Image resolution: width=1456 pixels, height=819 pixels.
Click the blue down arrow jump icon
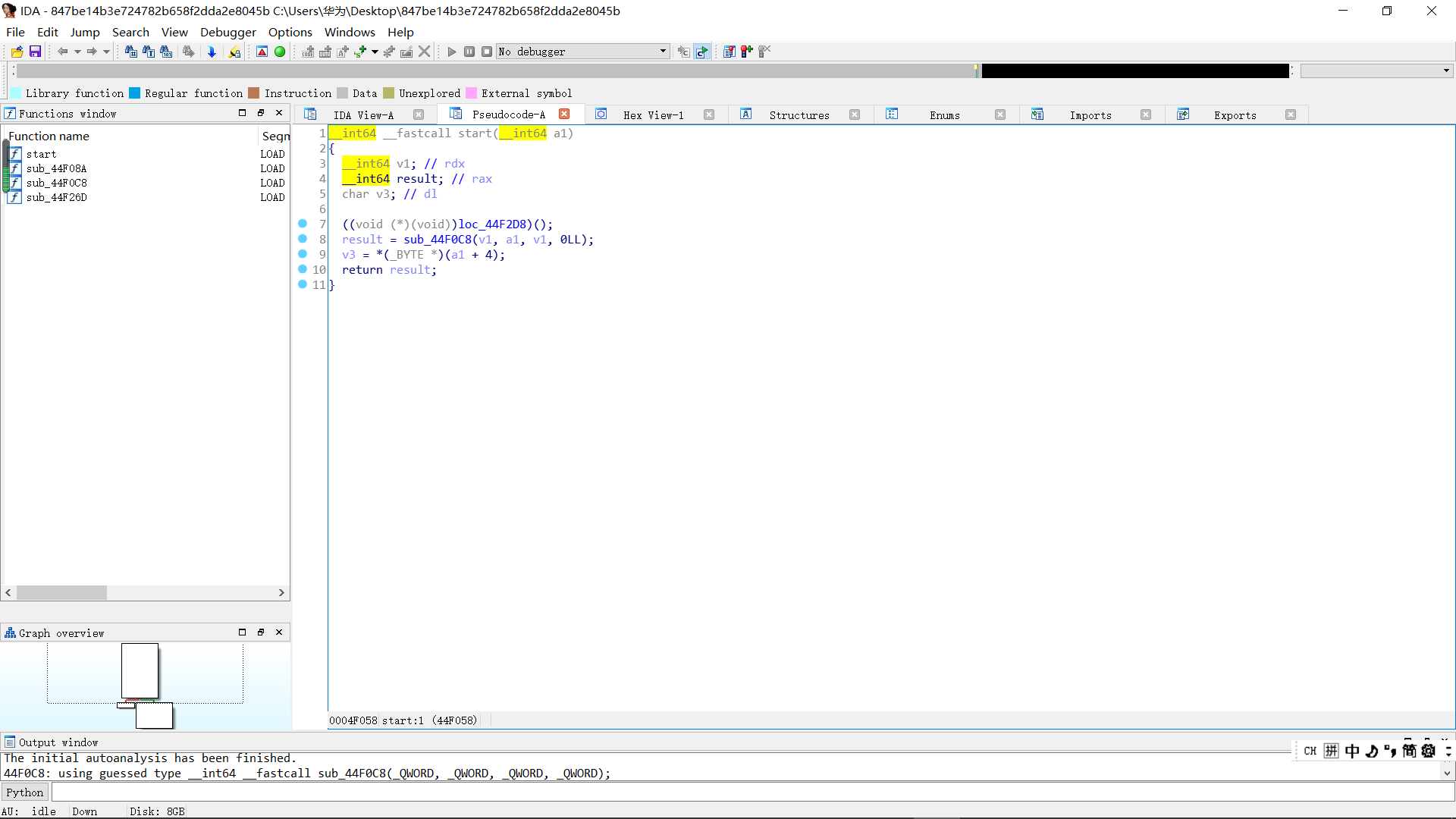(x=212, y=52)
